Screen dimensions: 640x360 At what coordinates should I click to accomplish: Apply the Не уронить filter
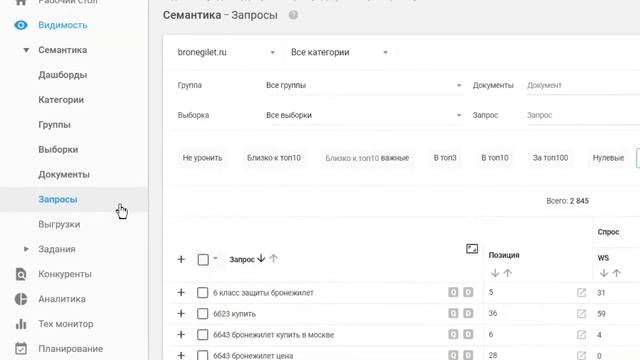(202, 158)
